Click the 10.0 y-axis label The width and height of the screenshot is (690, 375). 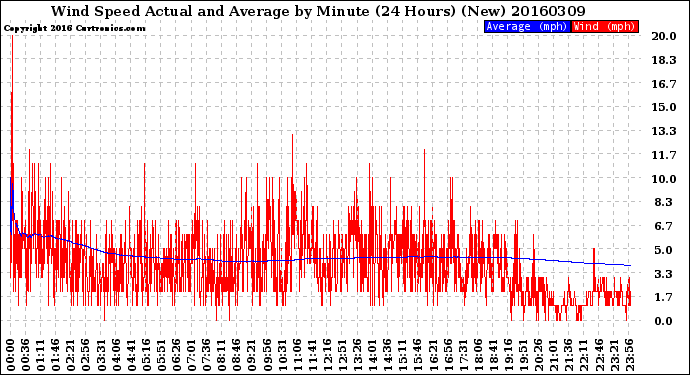pos(664,179)
